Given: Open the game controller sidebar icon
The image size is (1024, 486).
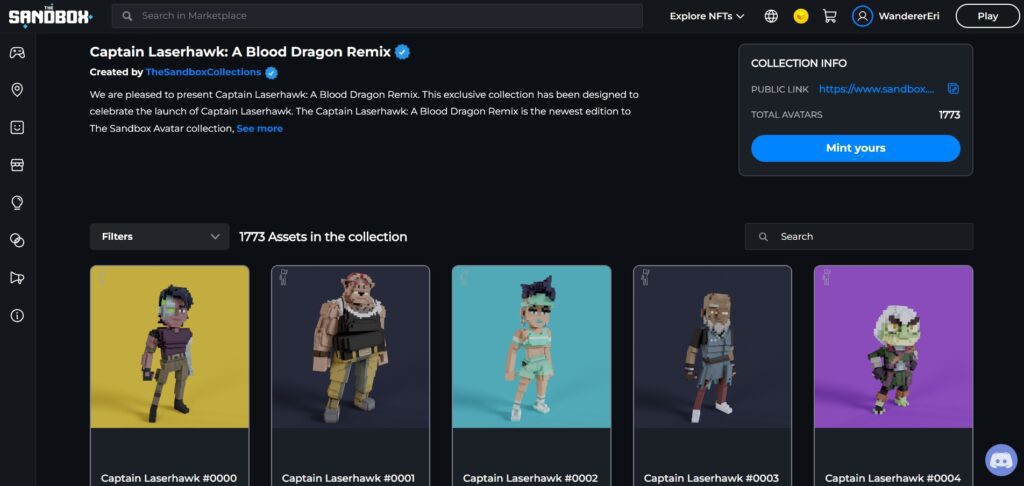Looking at the screenshot, I should pos(17,53).
